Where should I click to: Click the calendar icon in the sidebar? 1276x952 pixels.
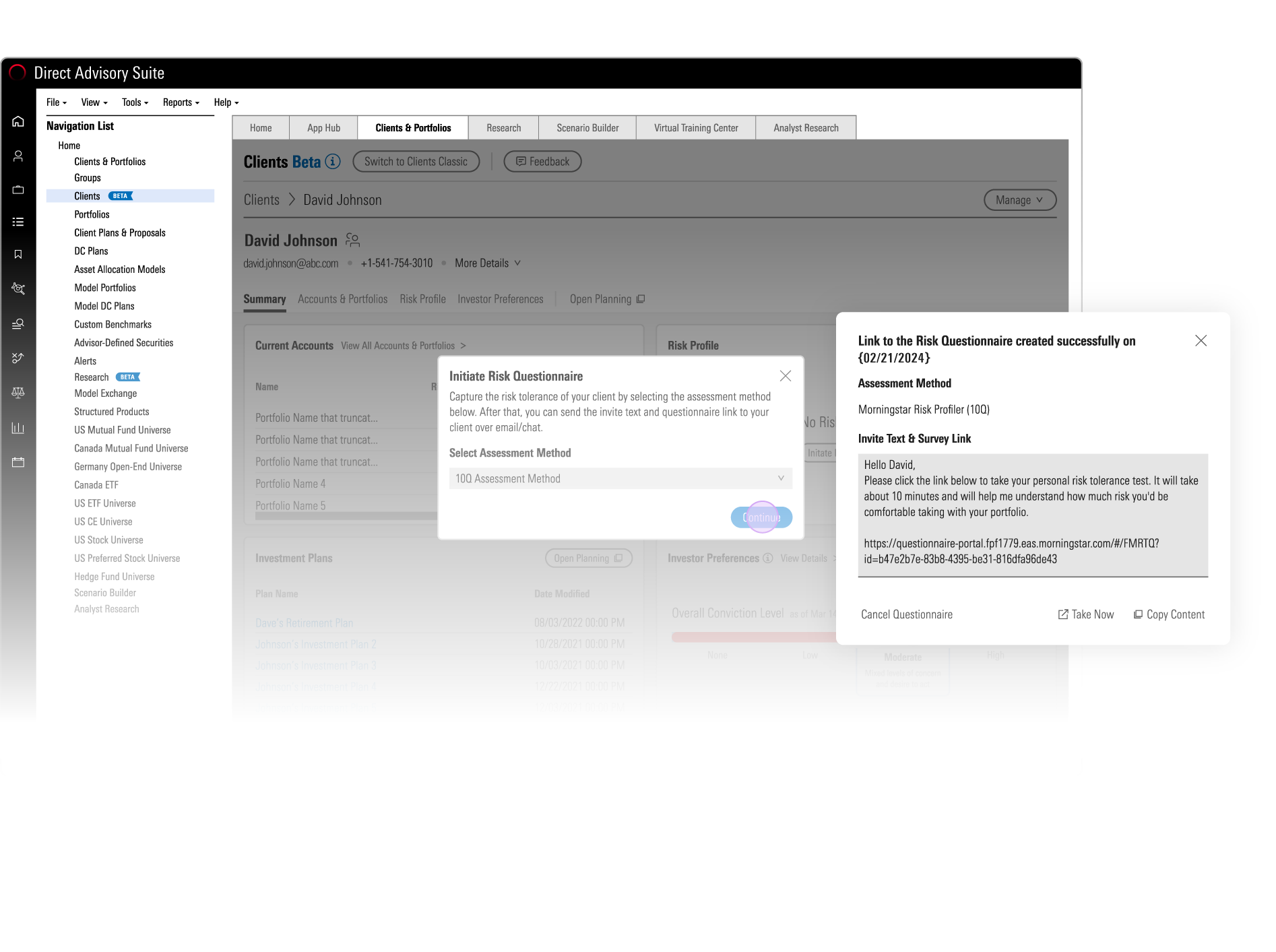18,462
